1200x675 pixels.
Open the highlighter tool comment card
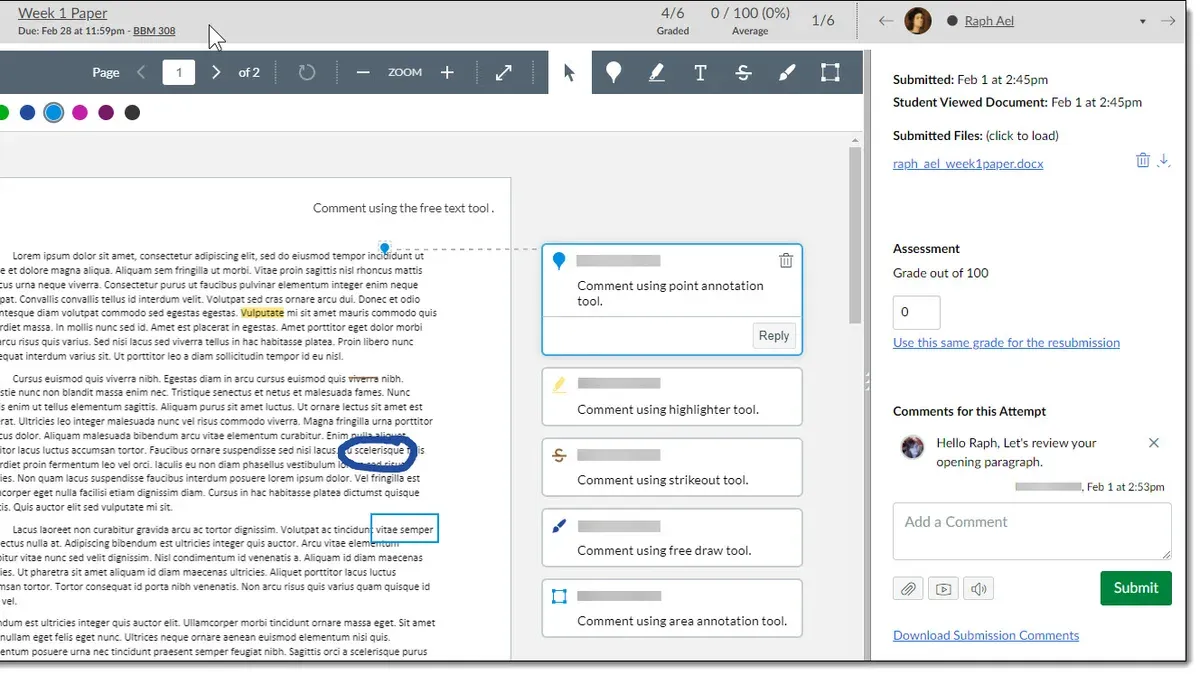(x=672, y=397)
